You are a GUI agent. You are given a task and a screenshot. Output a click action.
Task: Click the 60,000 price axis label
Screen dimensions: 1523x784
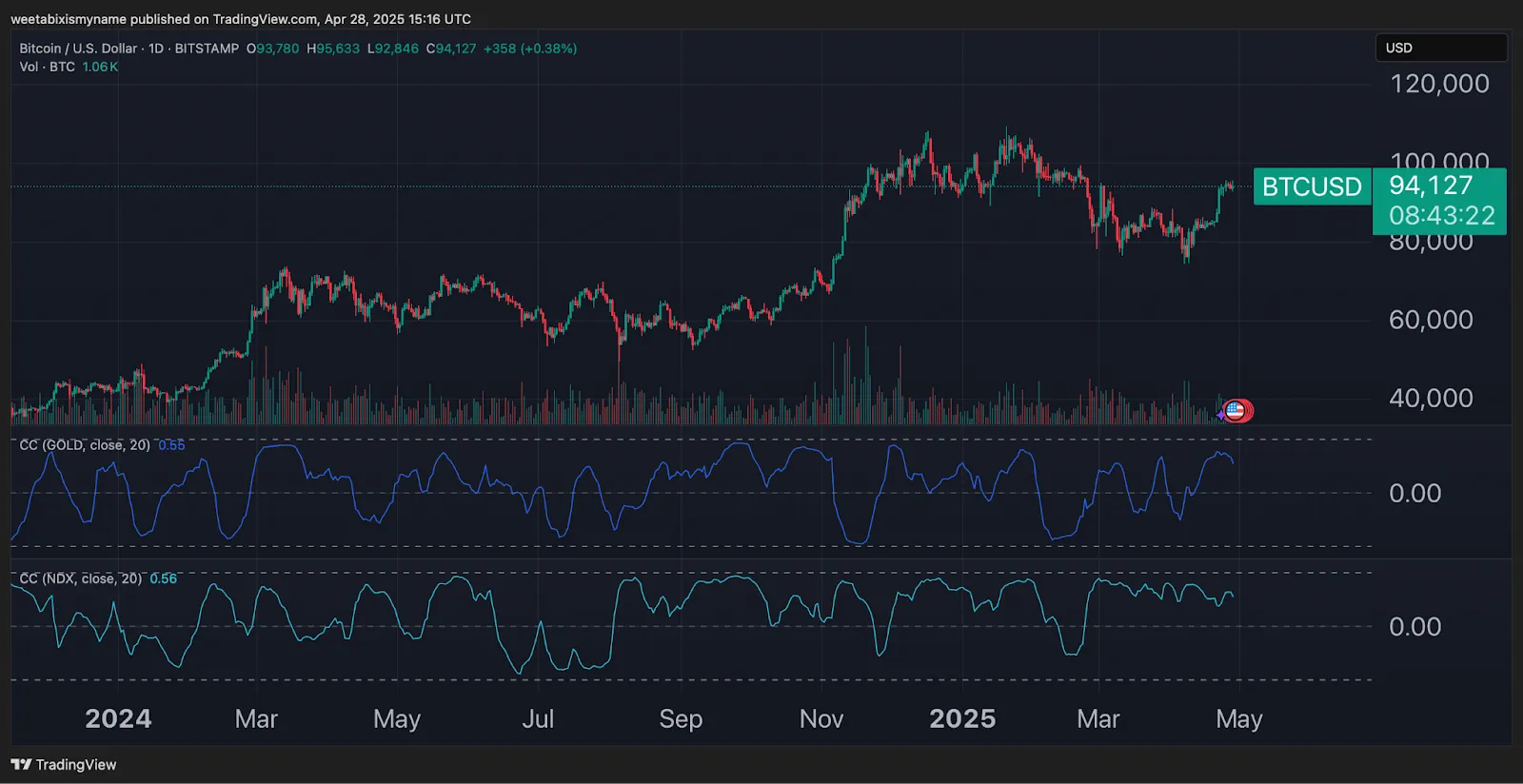(x=1431, y=320)
